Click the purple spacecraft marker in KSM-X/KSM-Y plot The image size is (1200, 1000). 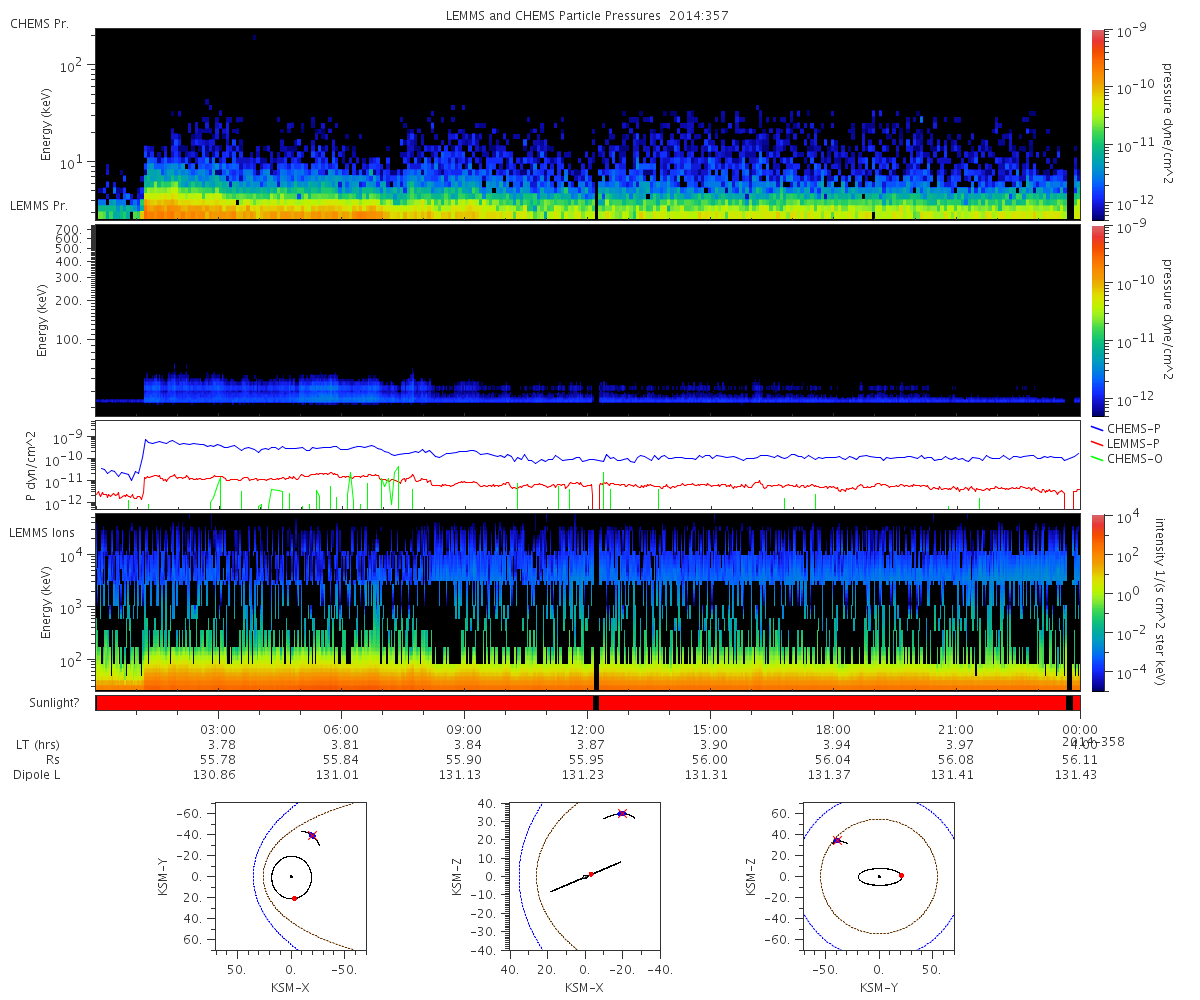point(312,835)
